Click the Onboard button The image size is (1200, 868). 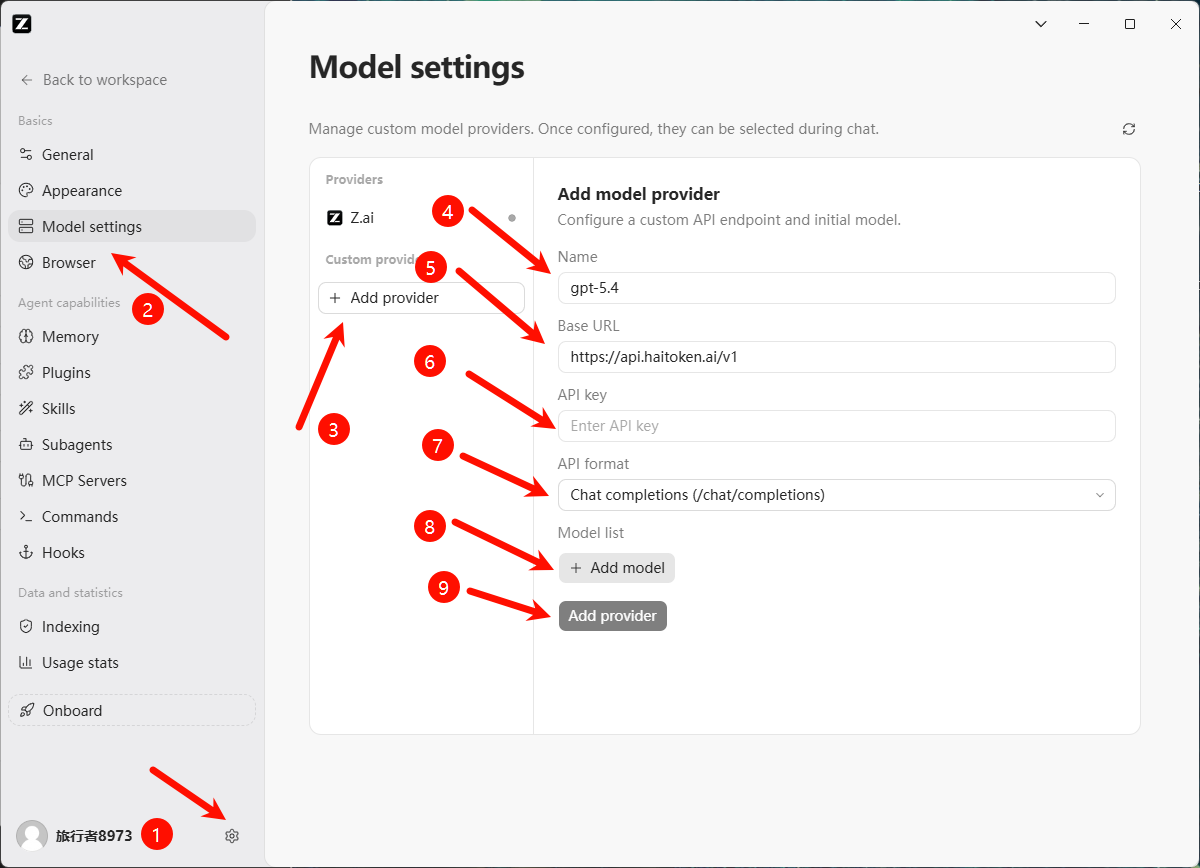132,710
